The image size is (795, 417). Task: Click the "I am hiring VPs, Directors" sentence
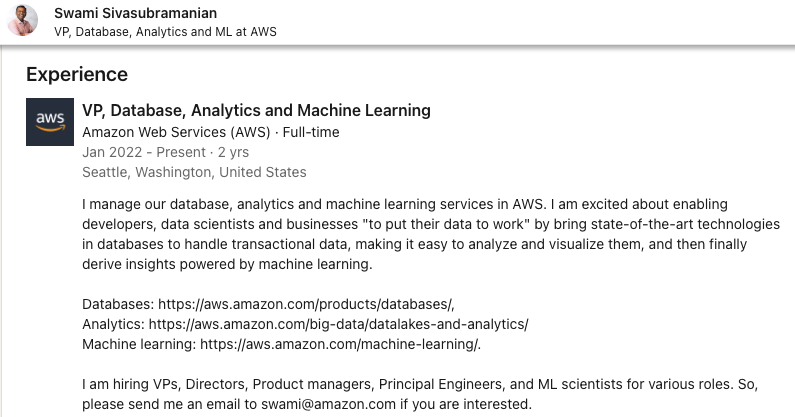coord(420,394)
